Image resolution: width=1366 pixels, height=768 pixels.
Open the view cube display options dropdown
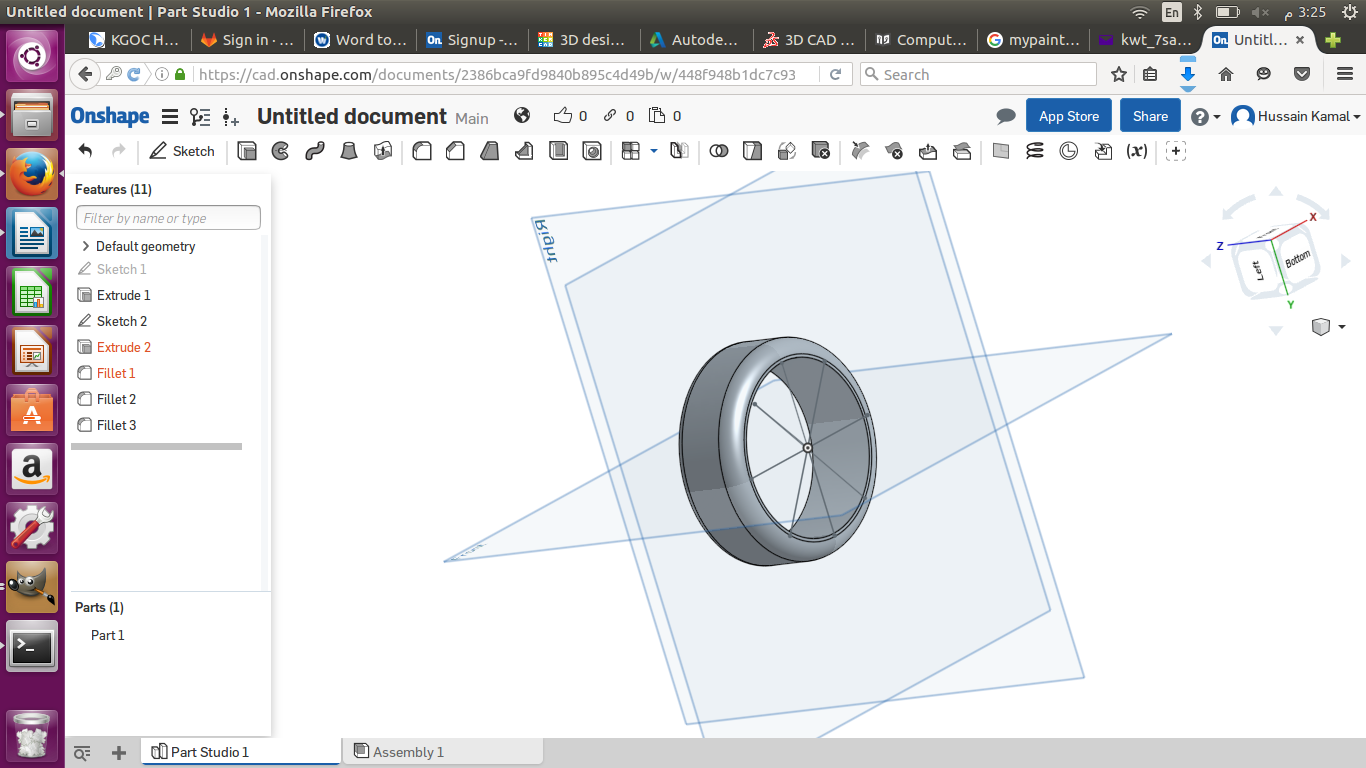coord(1341,327)
